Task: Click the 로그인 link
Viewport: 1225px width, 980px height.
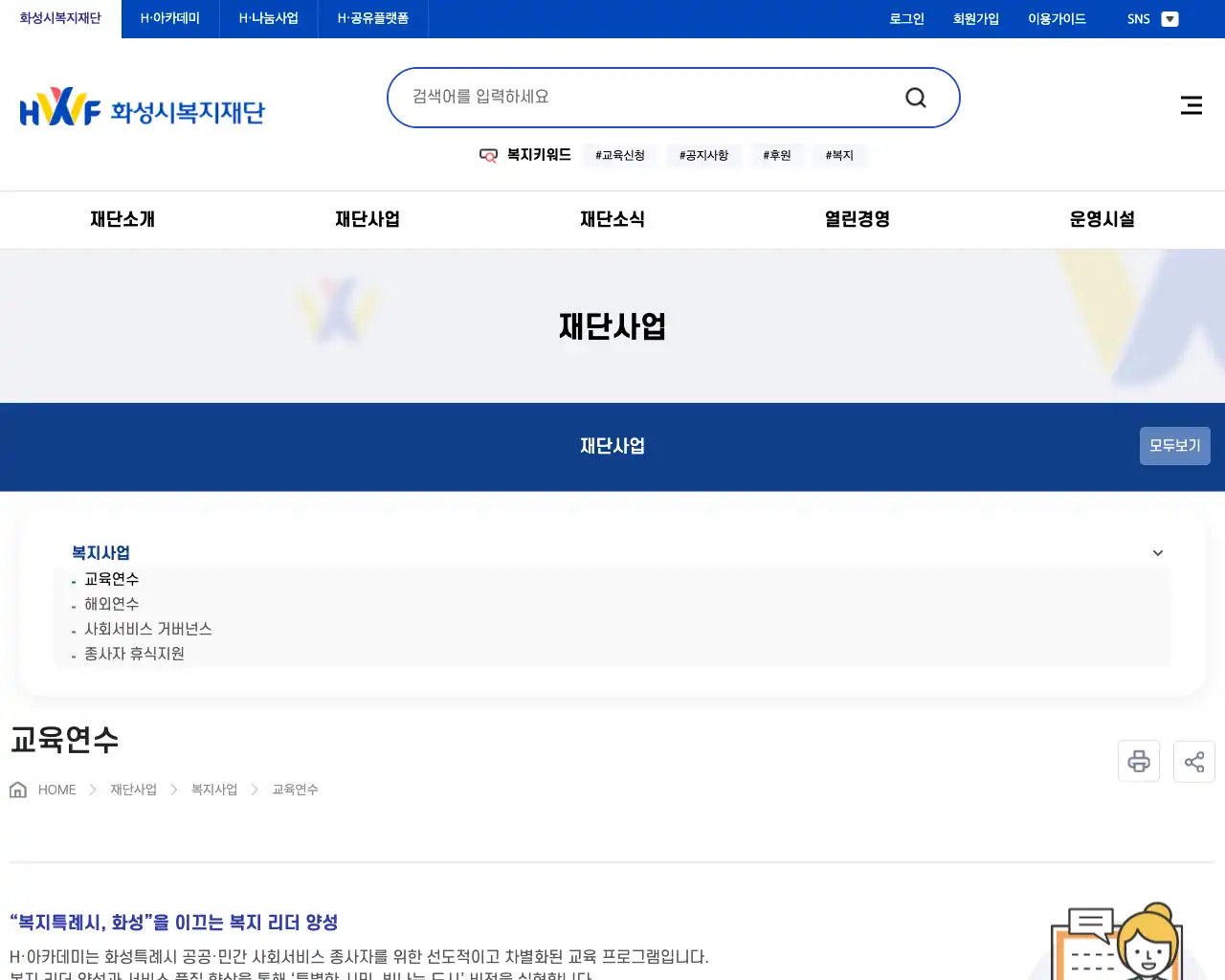Action: pos(905,18)
